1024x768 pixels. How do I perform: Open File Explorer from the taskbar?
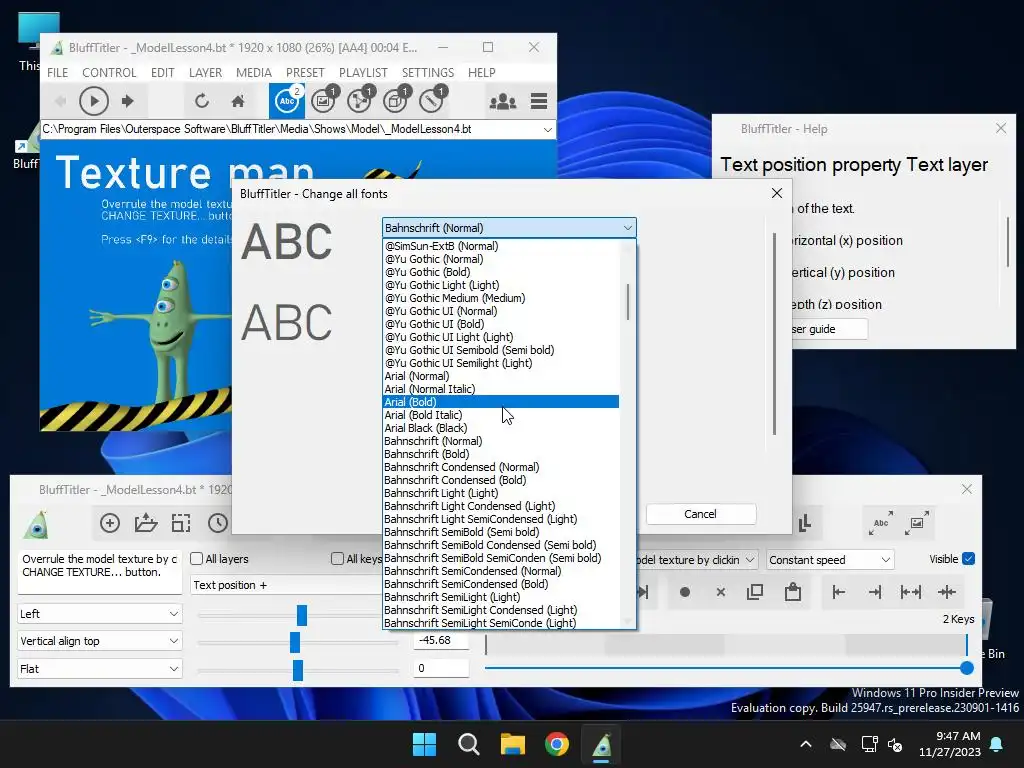click(513, 744)
